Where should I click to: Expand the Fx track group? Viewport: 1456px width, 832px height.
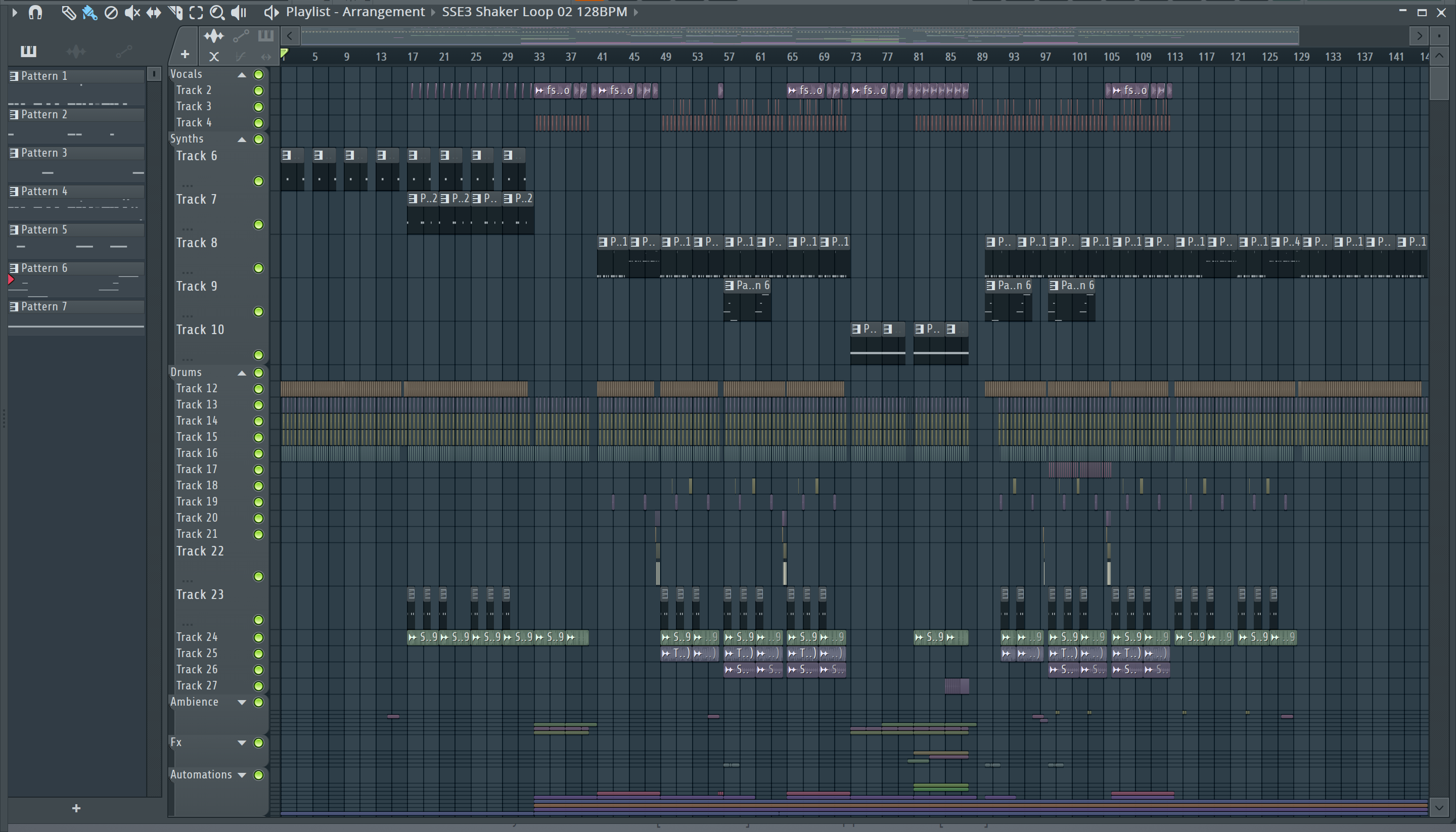coord(242,743)
